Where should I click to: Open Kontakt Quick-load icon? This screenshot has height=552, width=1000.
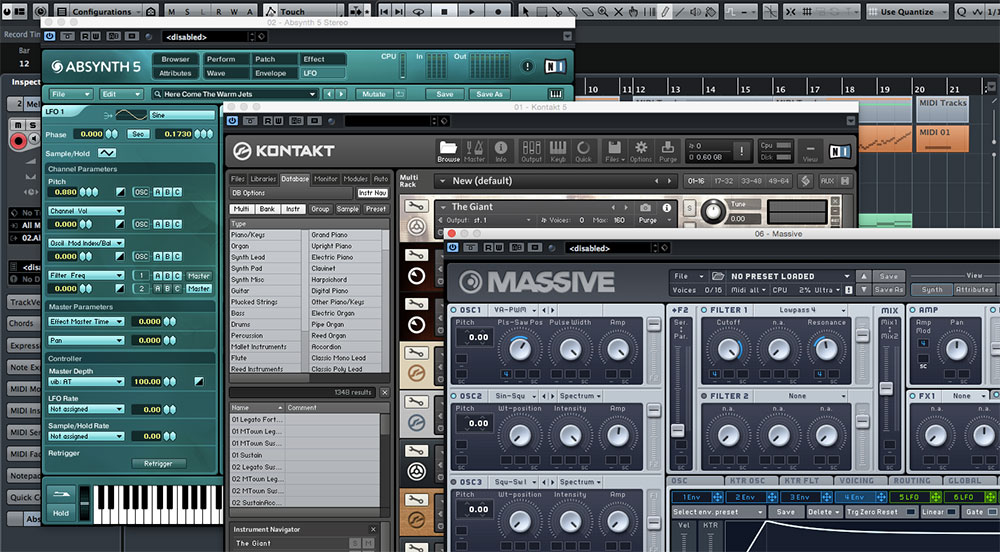pyautogui.click(x=583, y=151)
